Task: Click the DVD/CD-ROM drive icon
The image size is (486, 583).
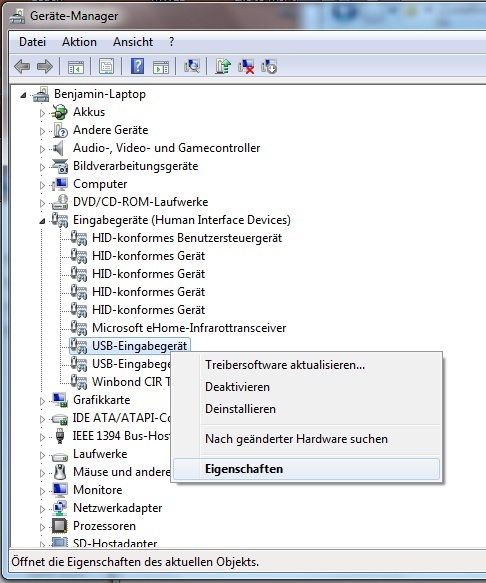Action: pyautogui.click(x=60, y=202)
